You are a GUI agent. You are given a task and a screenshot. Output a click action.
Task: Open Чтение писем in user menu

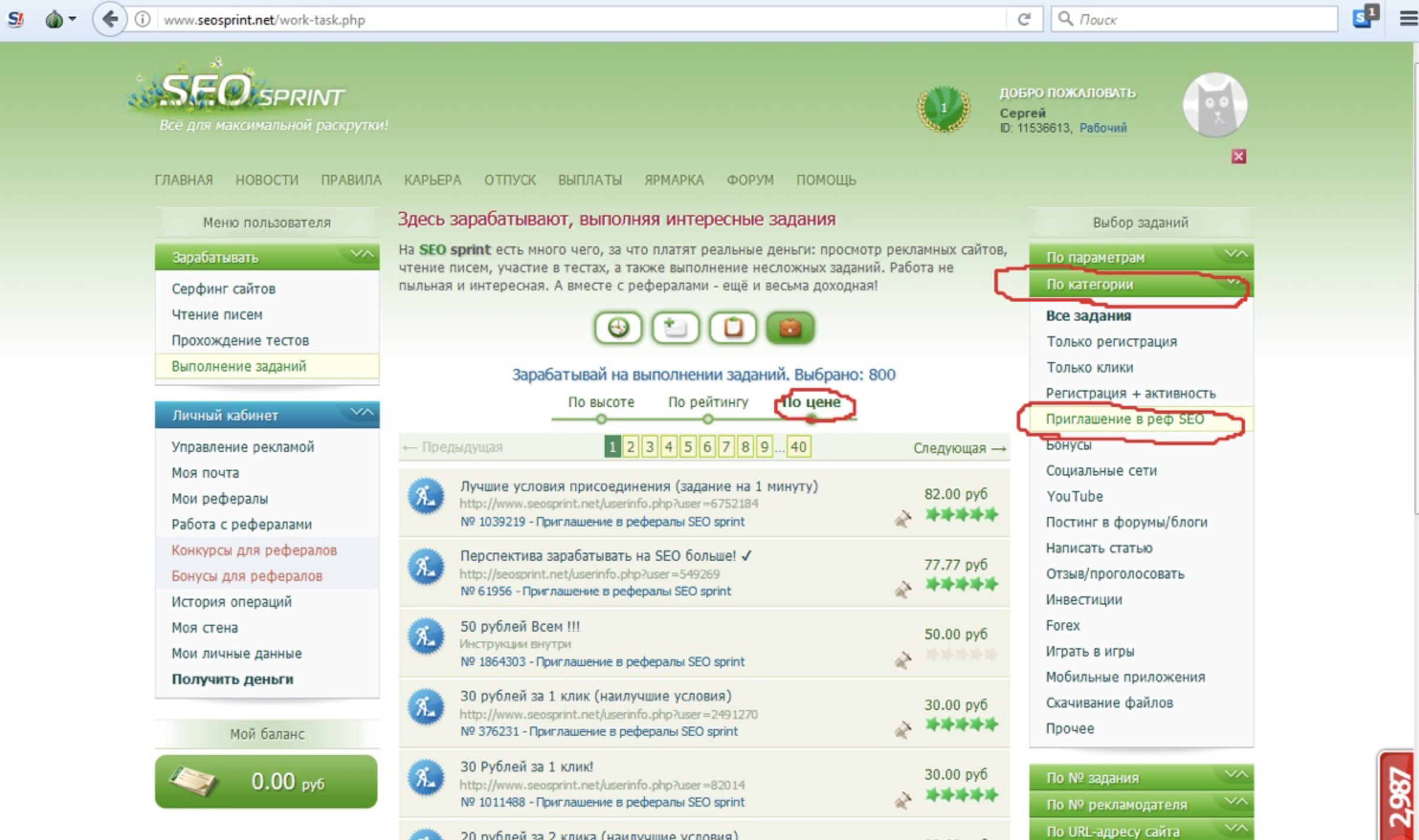click(217, 315)
